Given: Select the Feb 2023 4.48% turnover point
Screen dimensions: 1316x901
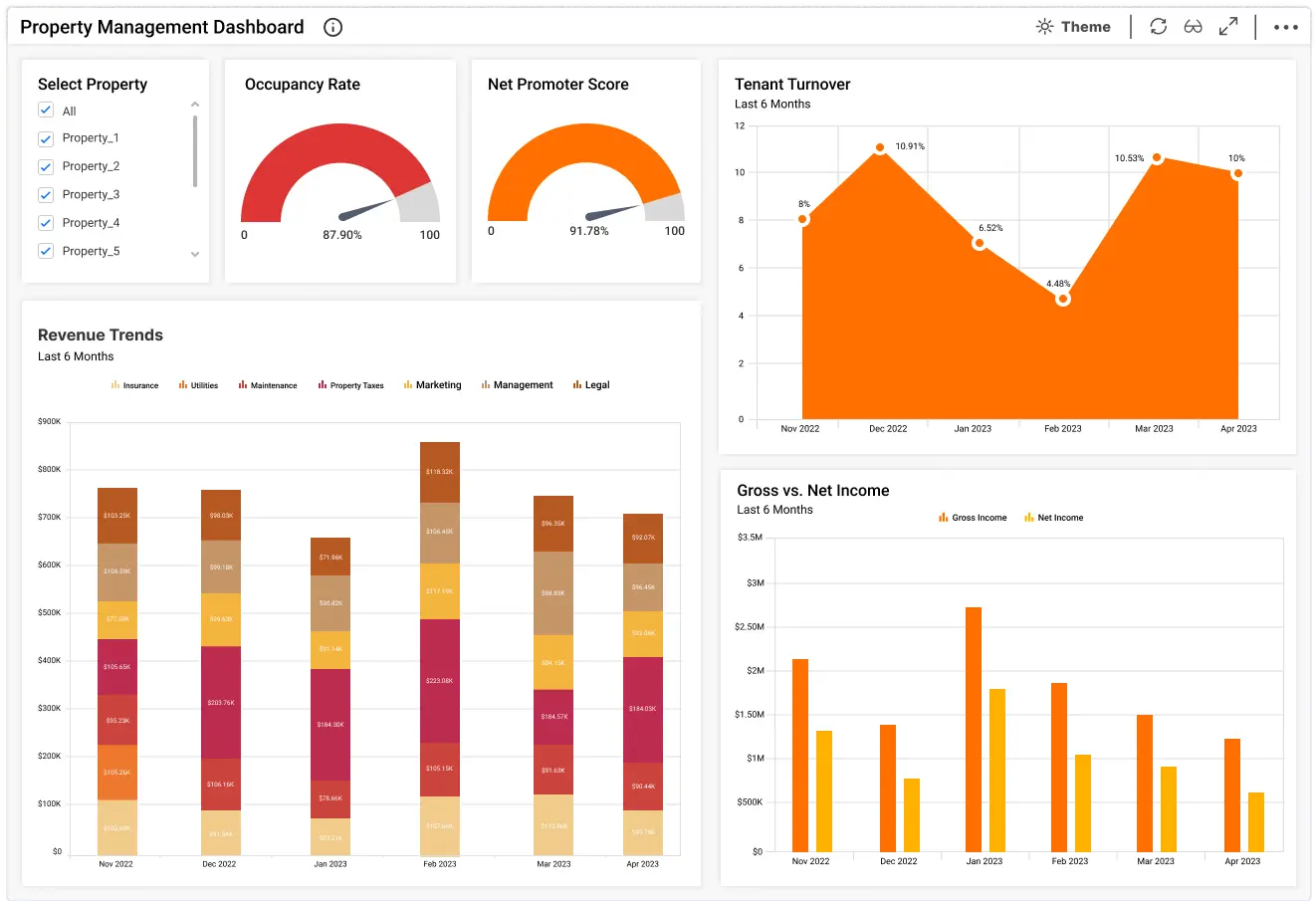Looking at the screenshot, I should pos(1063,299).
